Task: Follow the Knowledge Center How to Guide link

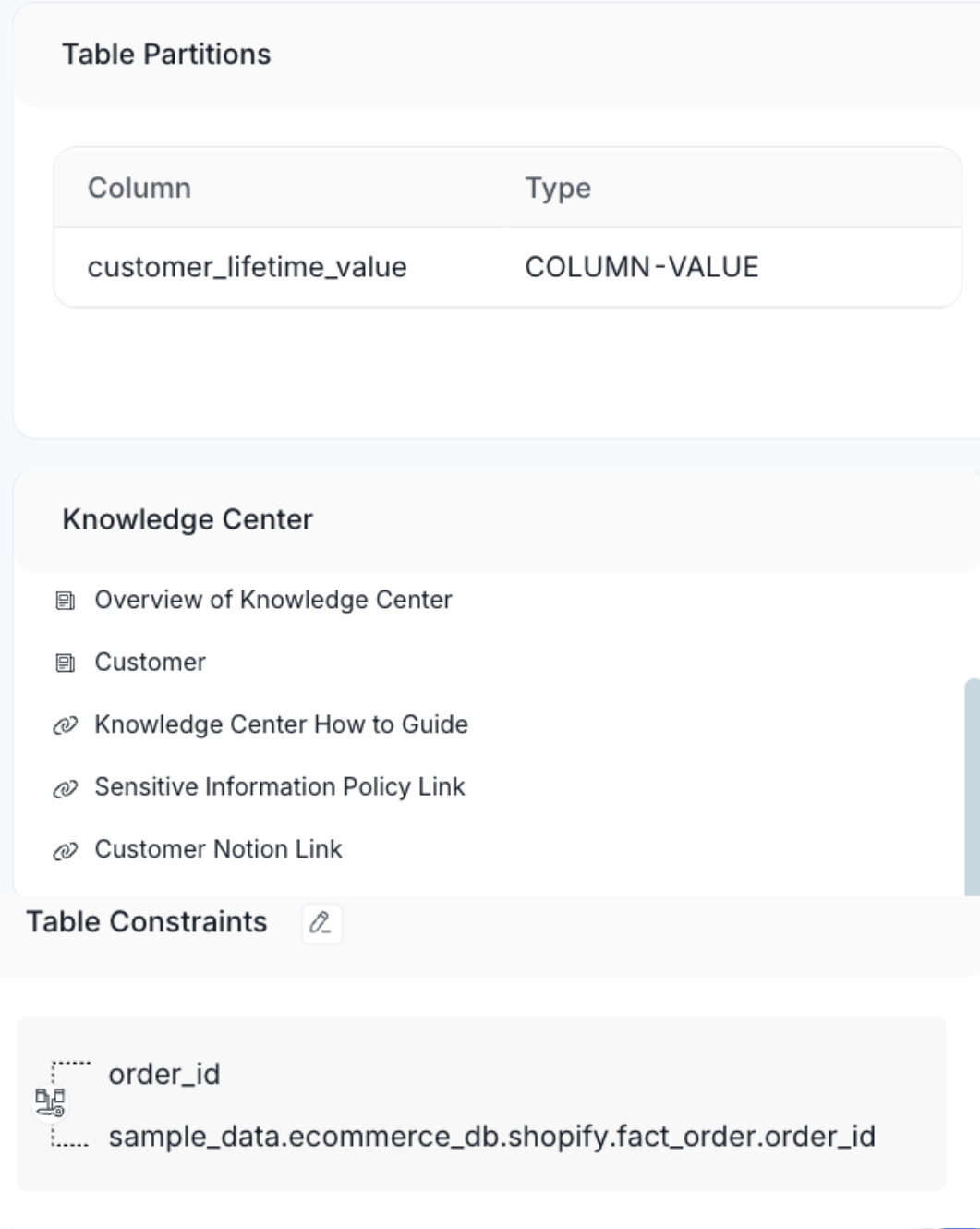Action: coord(281,724)
